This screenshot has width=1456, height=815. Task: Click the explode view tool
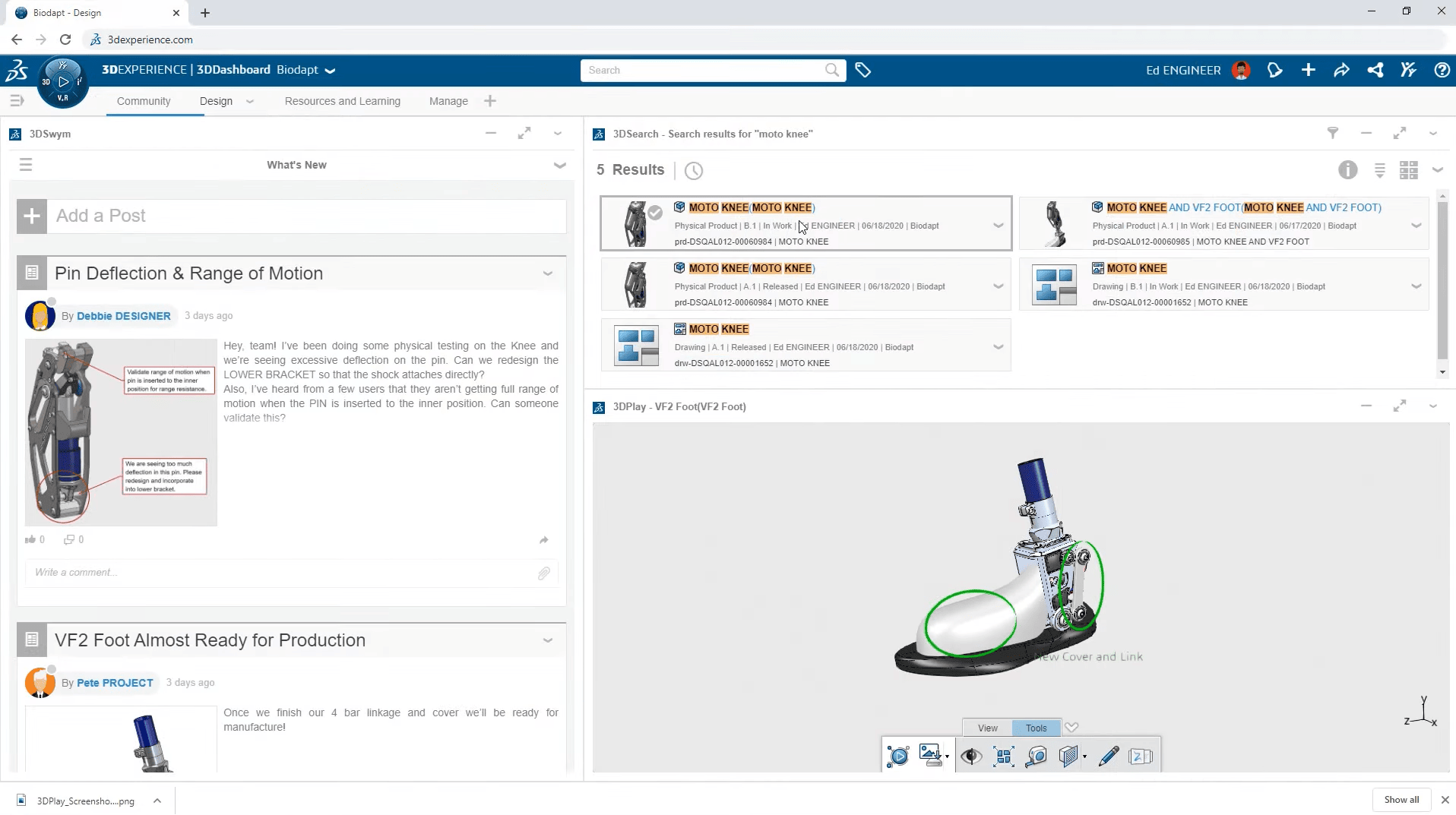[1003, 756]
